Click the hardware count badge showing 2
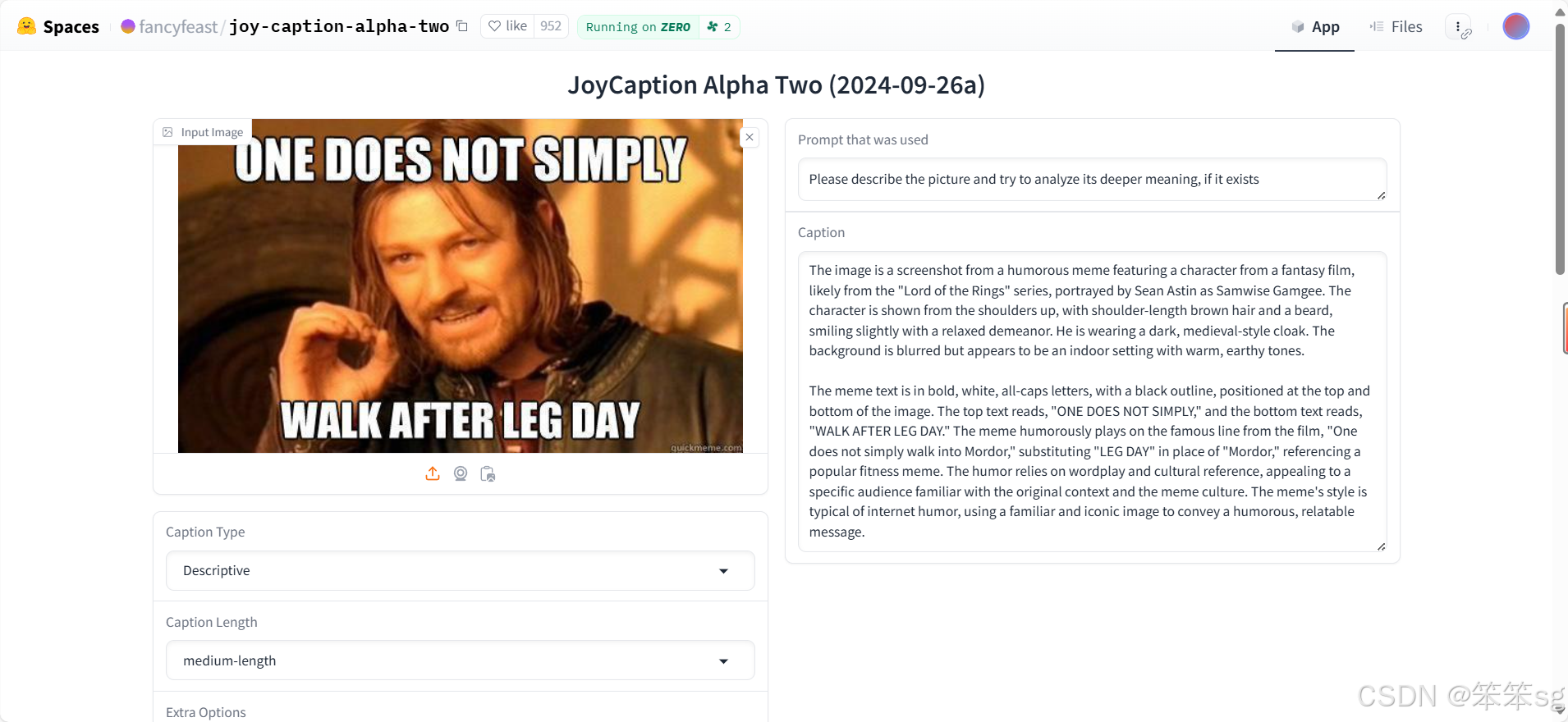The image size is (1568, 722). (x=719, y=27)
